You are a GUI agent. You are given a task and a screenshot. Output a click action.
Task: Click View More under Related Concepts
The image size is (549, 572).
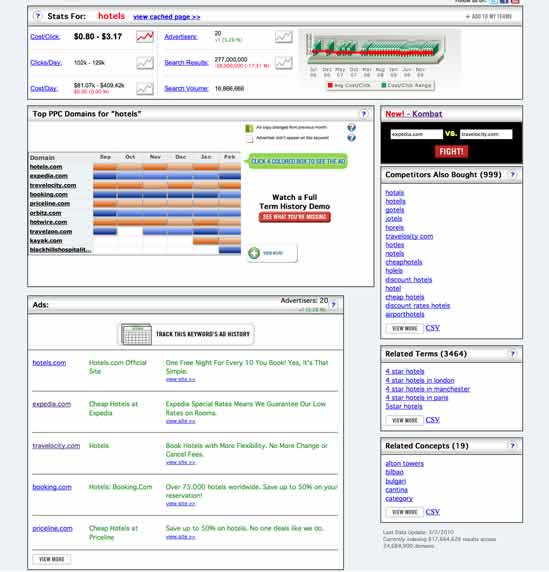405,512
